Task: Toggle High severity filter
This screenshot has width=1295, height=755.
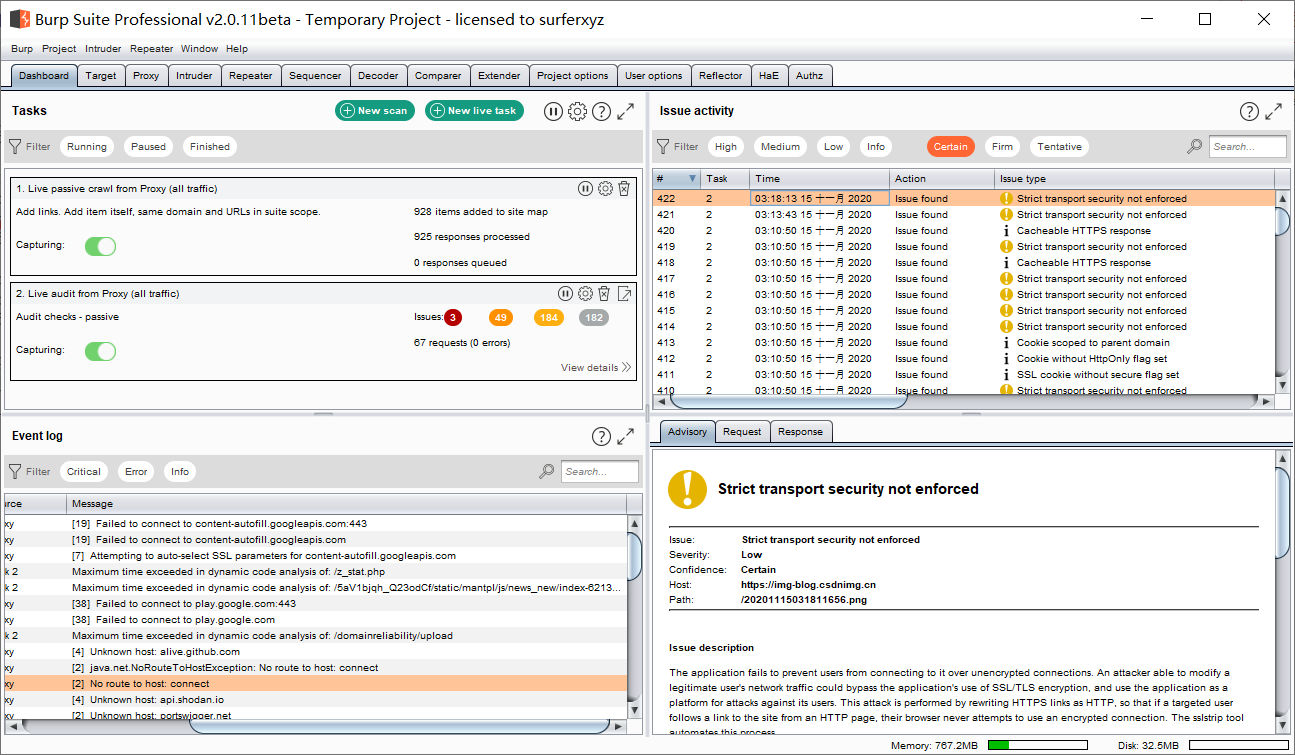Action: pyautogui.click(x=726, y=147)
